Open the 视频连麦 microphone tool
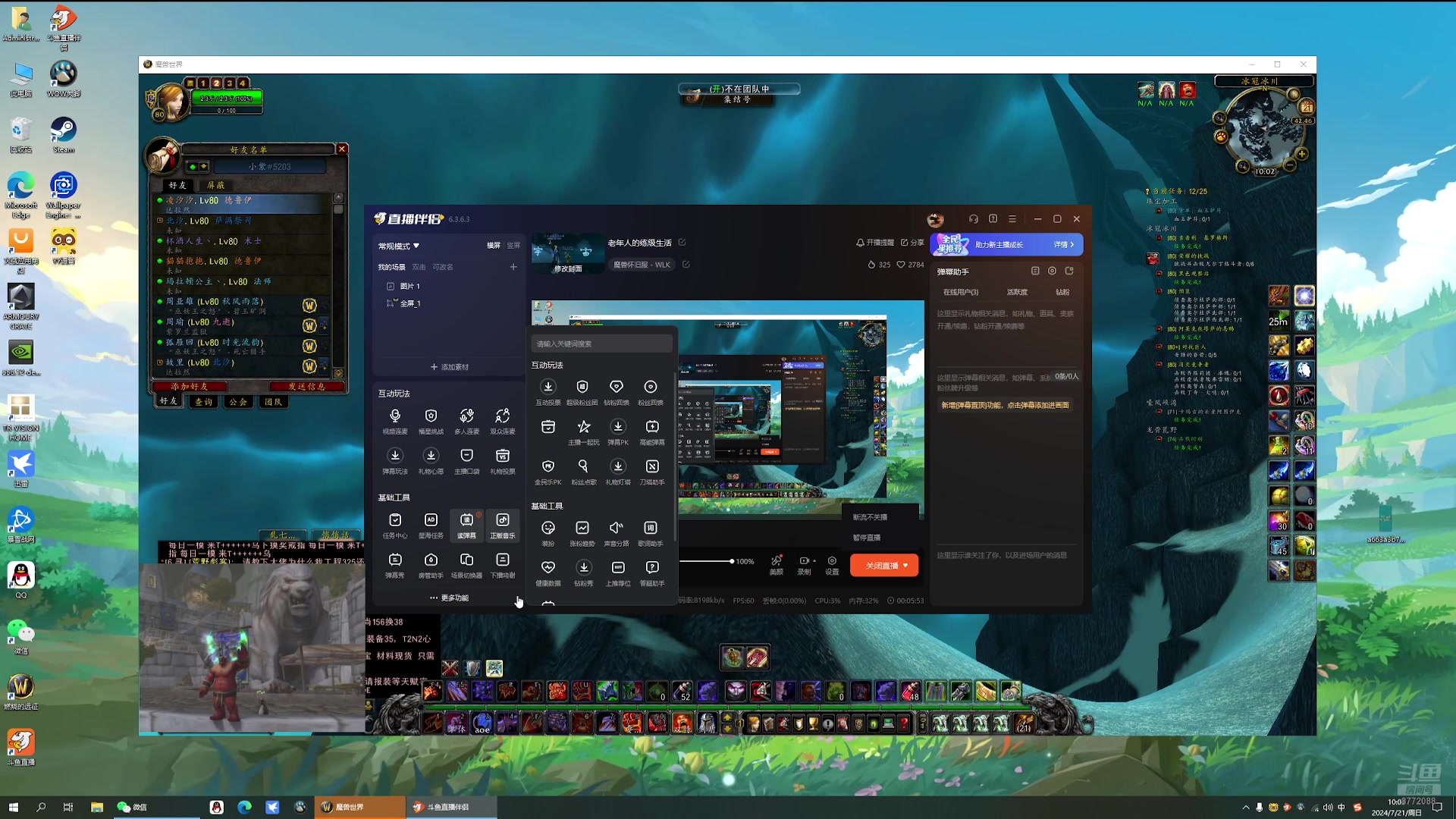The width and height of the screenshot is (1456, 819). [395, 421]
